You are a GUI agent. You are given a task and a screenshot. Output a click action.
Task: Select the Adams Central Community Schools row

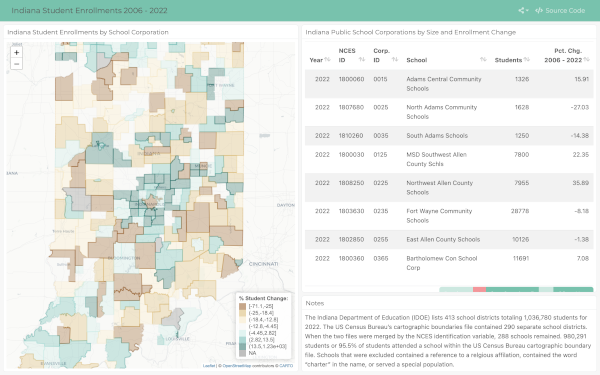tap(449, 84)
